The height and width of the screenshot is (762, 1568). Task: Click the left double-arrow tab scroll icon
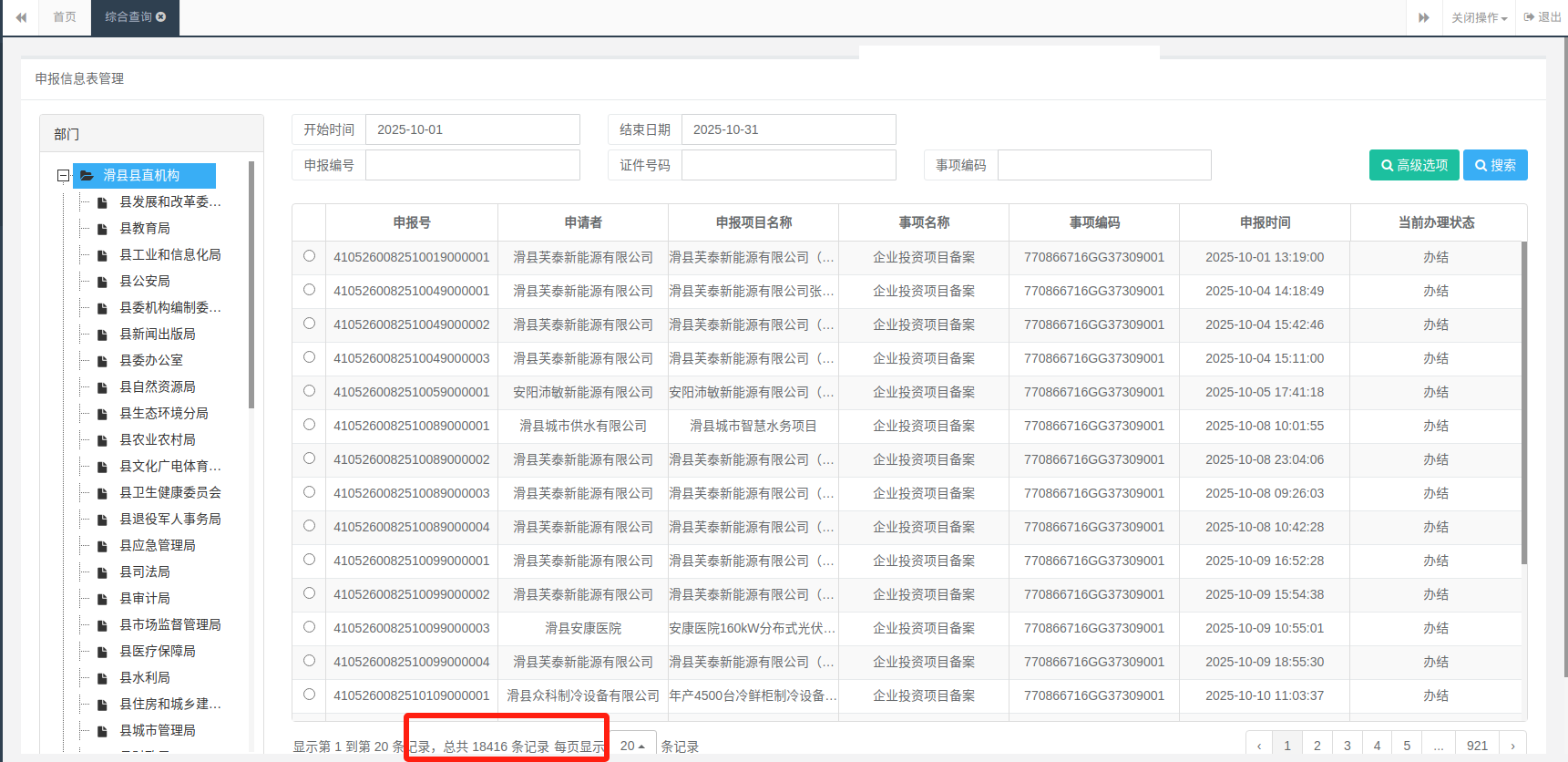[x=21, y=17]
